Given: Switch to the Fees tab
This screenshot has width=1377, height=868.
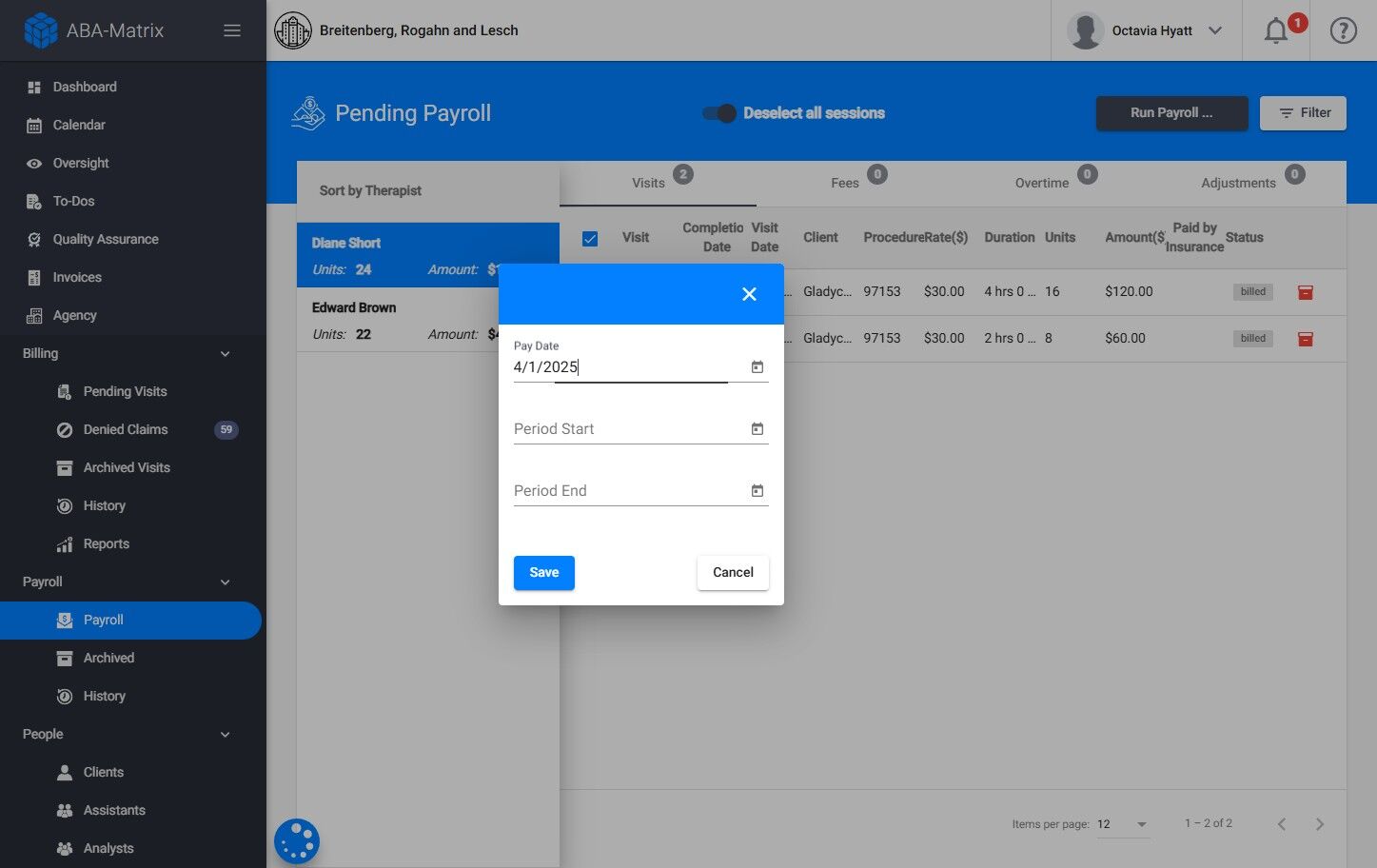Looking at the screenshot, I should (x=844, y=183).
